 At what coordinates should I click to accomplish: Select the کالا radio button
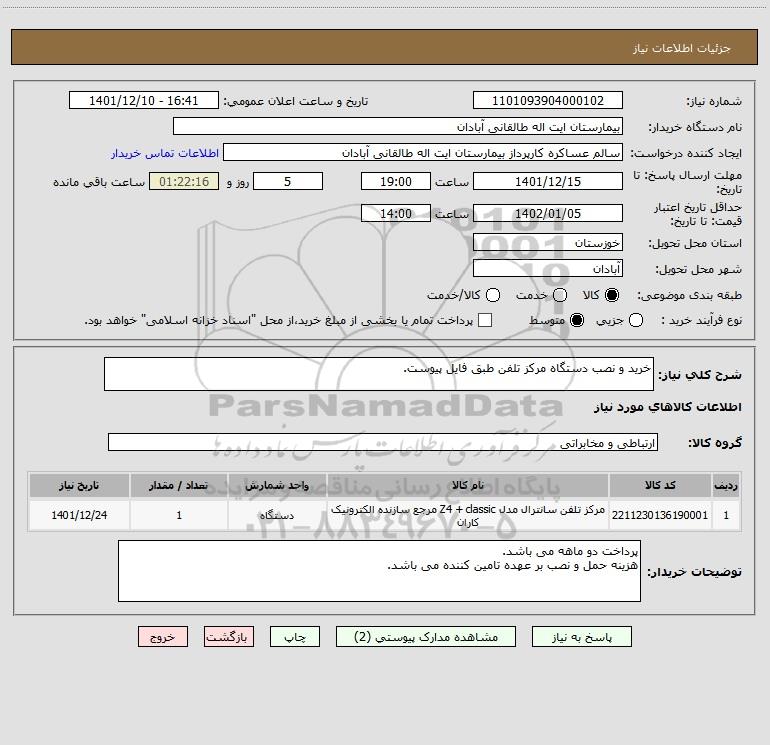pos(612,295)
